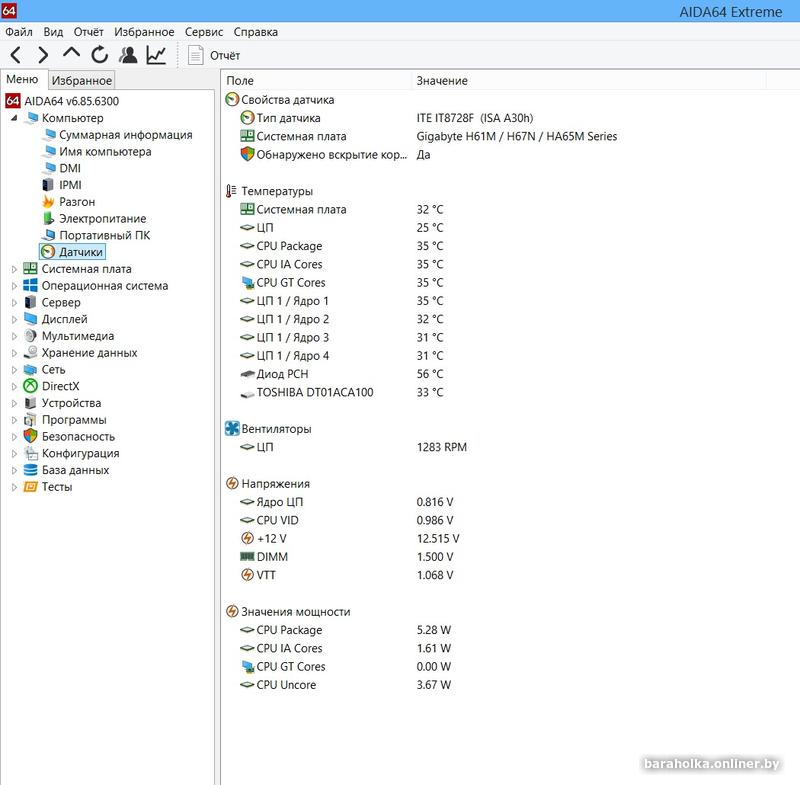
Task: Click the Компьютер tree icon
Action: click(32, 118)
